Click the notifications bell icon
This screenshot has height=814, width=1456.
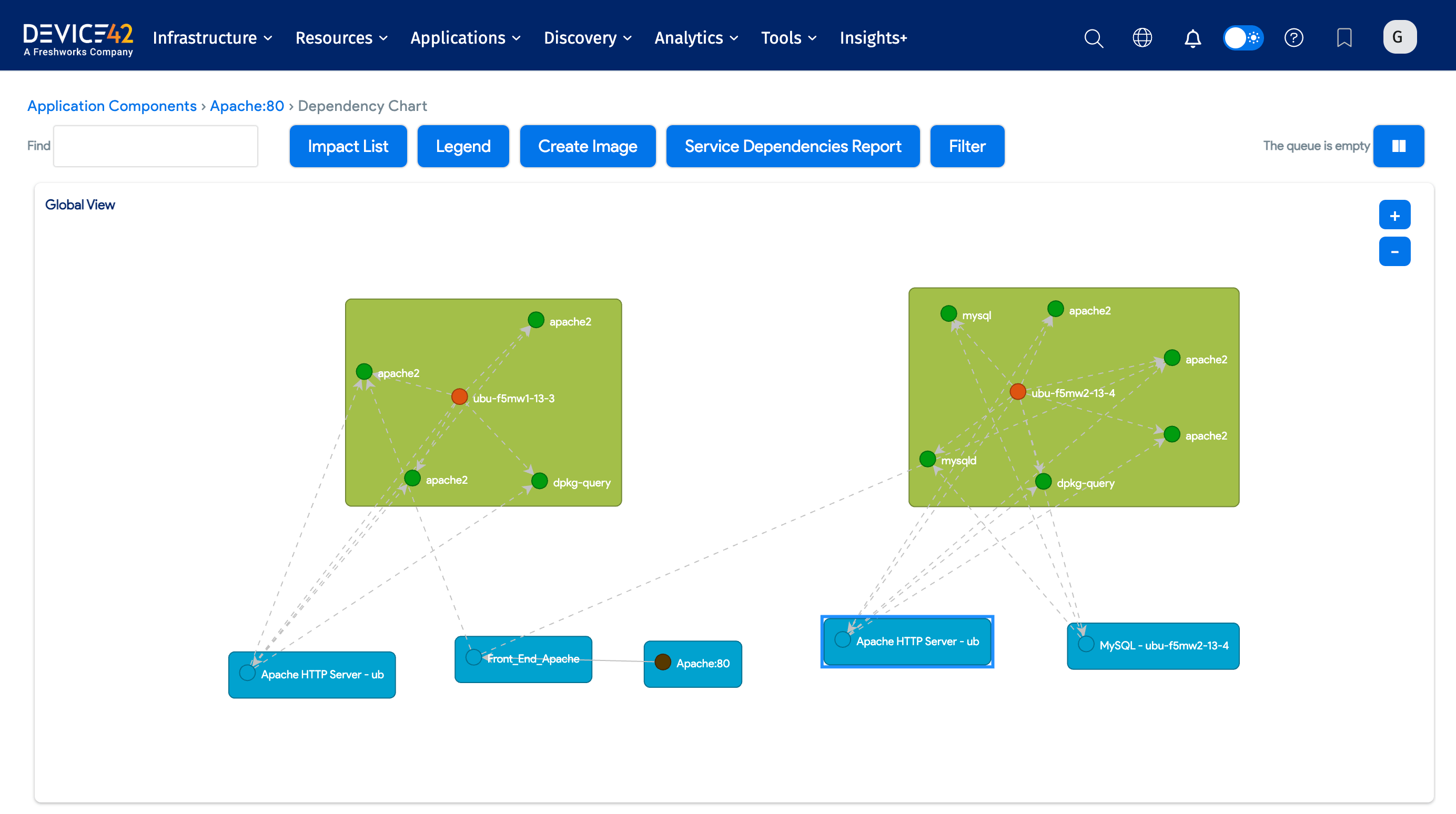(x=1192, y=38)
